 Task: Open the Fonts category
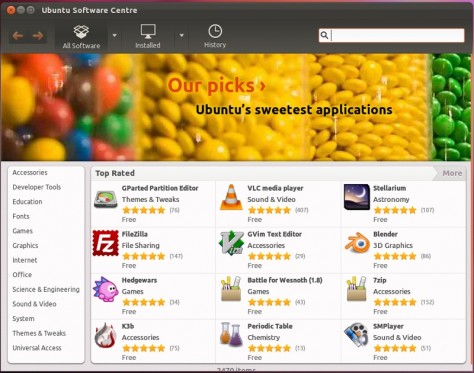point(21,216)
